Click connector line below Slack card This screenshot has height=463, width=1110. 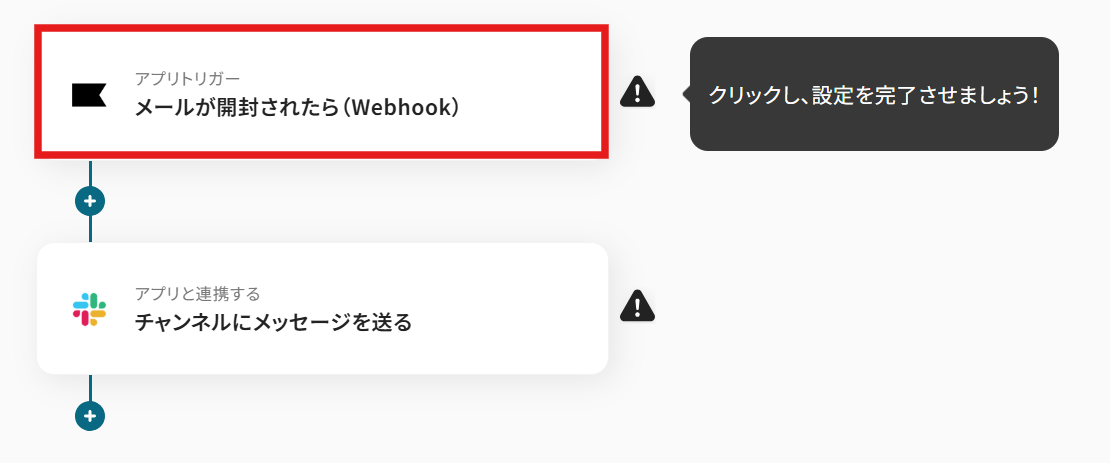coord(90,387)
